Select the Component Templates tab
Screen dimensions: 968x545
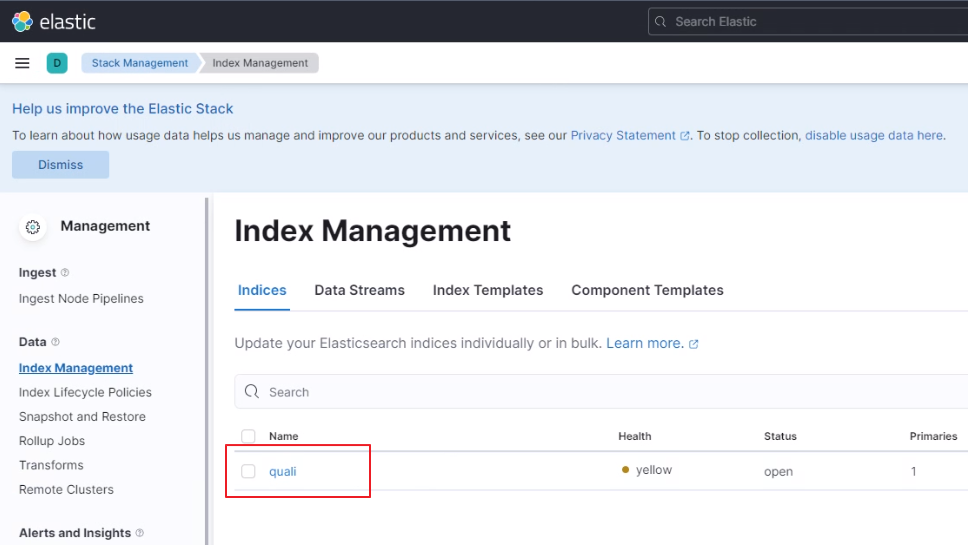tap(647, 290)
